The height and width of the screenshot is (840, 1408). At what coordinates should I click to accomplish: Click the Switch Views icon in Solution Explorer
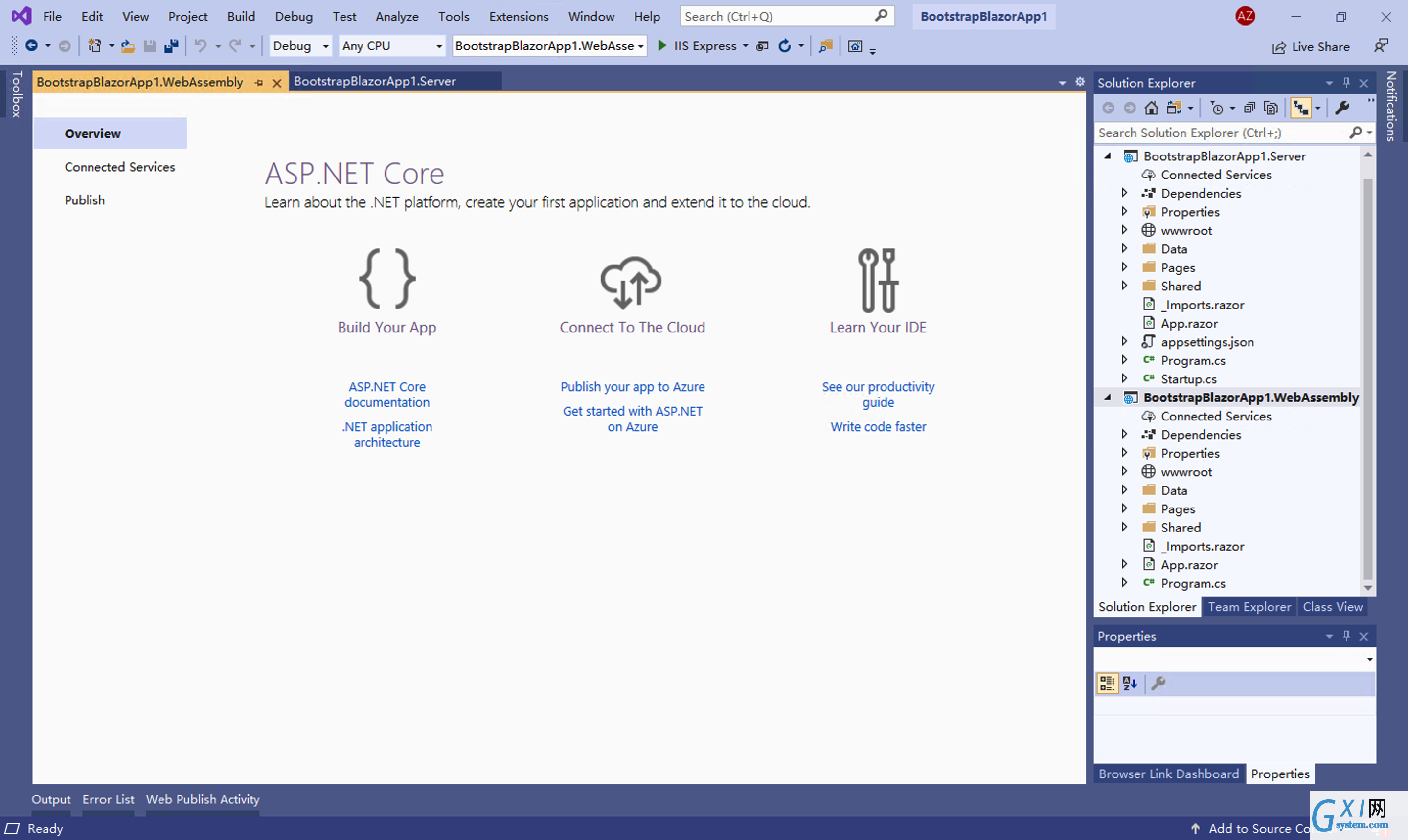point(1174,108)
